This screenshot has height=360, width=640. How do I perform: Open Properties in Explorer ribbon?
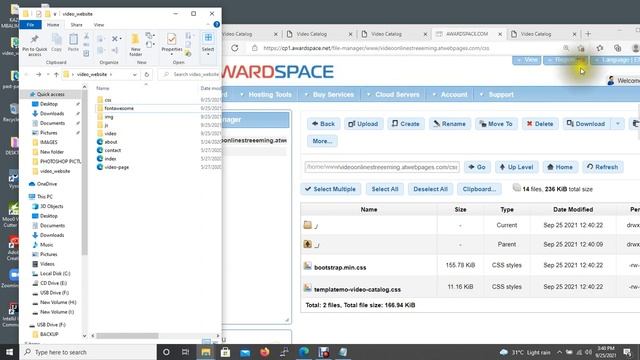pos(171,43)
